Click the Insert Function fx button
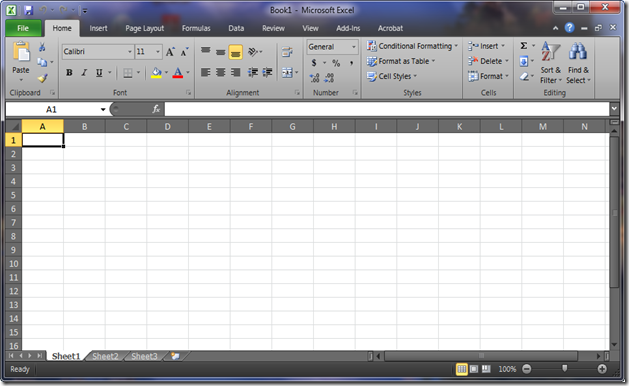Image resolution: width=629 pixels, height=386 pixels. [x=156, y=109]
